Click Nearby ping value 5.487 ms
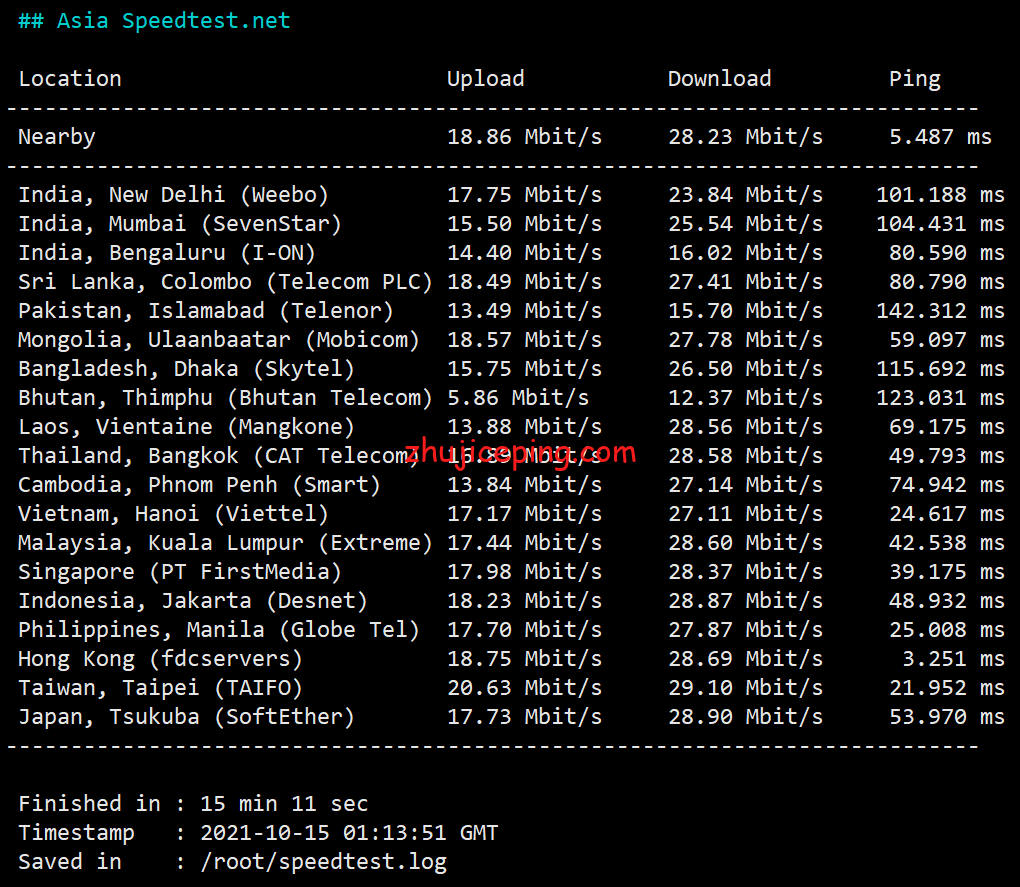 [941, 137]
